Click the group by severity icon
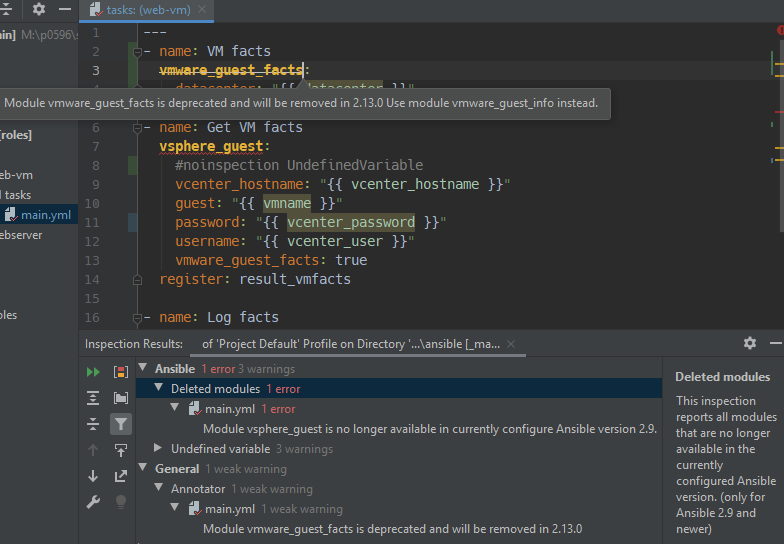Screen dimensions: 784x544 coord(120,372)
